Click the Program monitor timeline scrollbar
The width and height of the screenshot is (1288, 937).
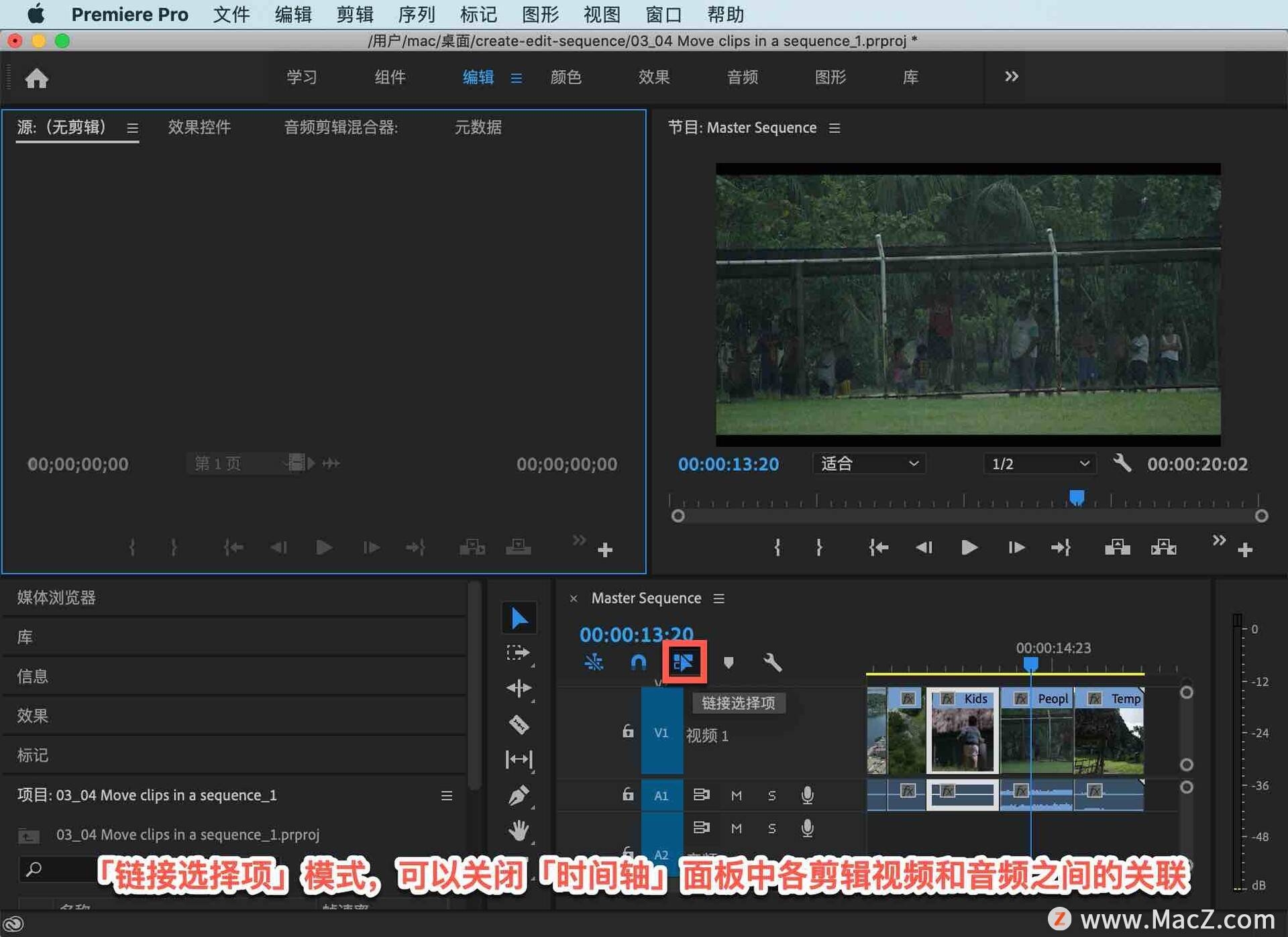click(x=969, y=515)
